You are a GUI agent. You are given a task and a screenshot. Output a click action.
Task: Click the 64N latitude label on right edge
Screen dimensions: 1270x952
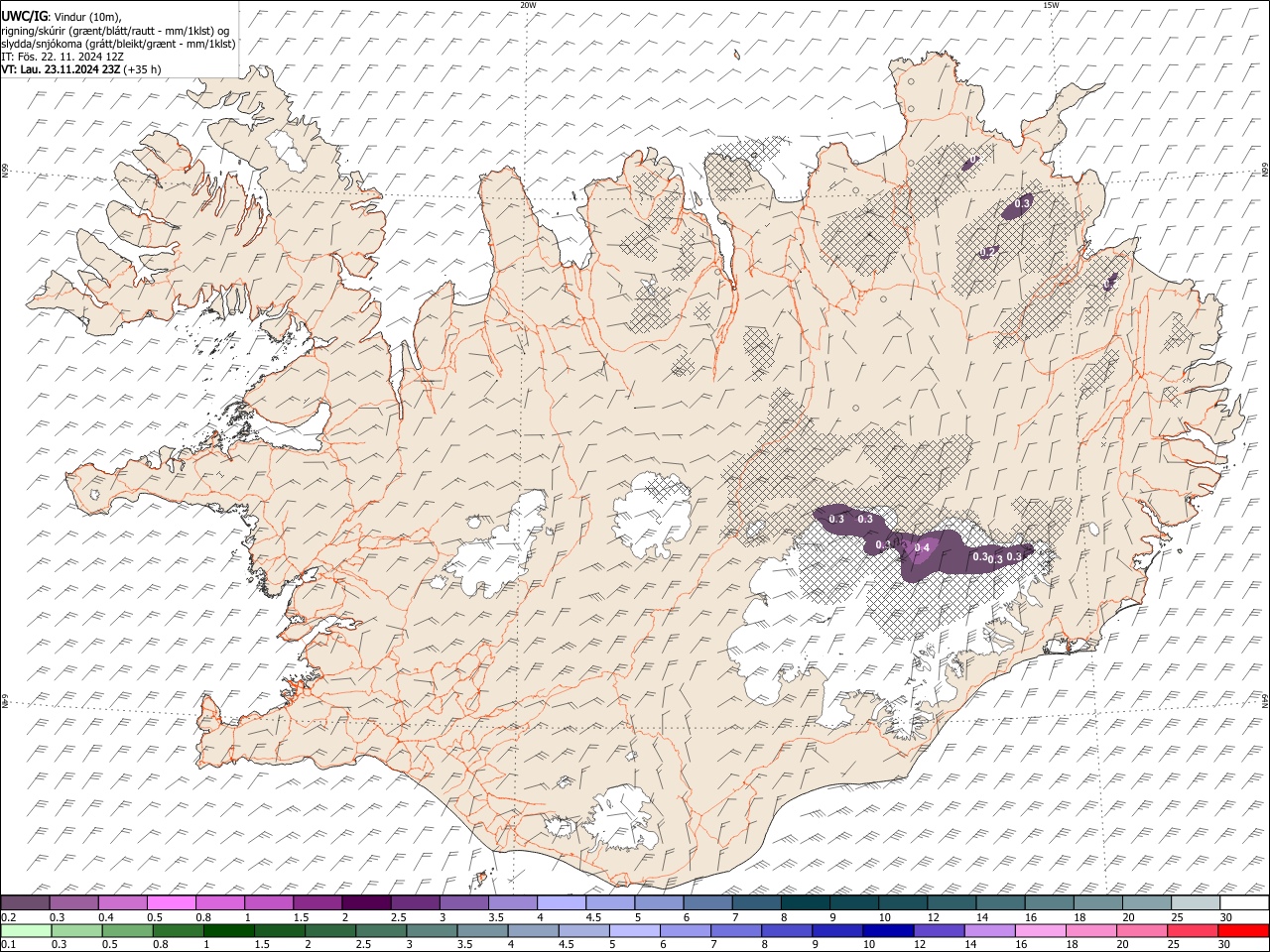[1265, 701]
